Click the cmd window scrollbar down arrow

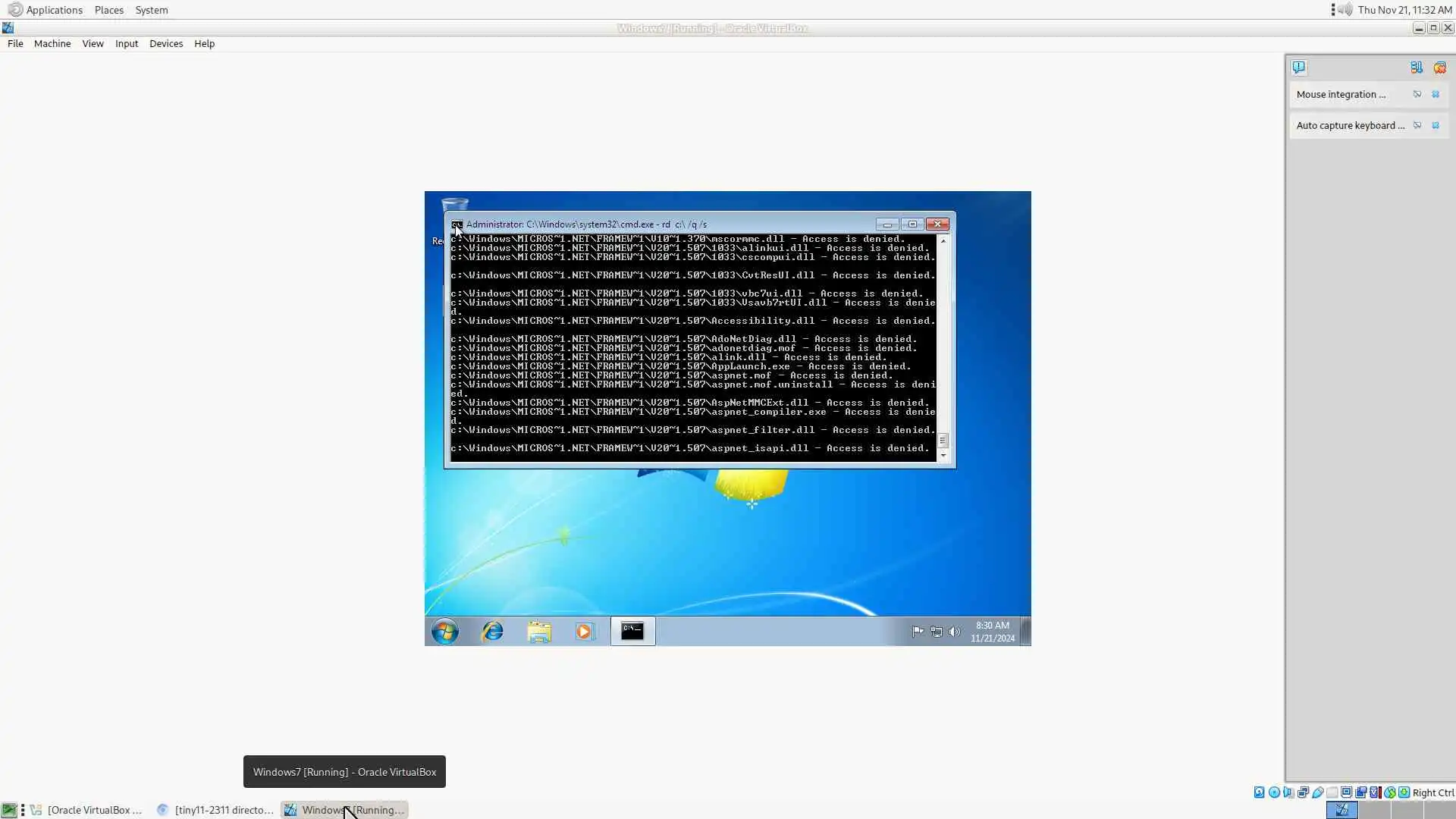pos(943,456)
